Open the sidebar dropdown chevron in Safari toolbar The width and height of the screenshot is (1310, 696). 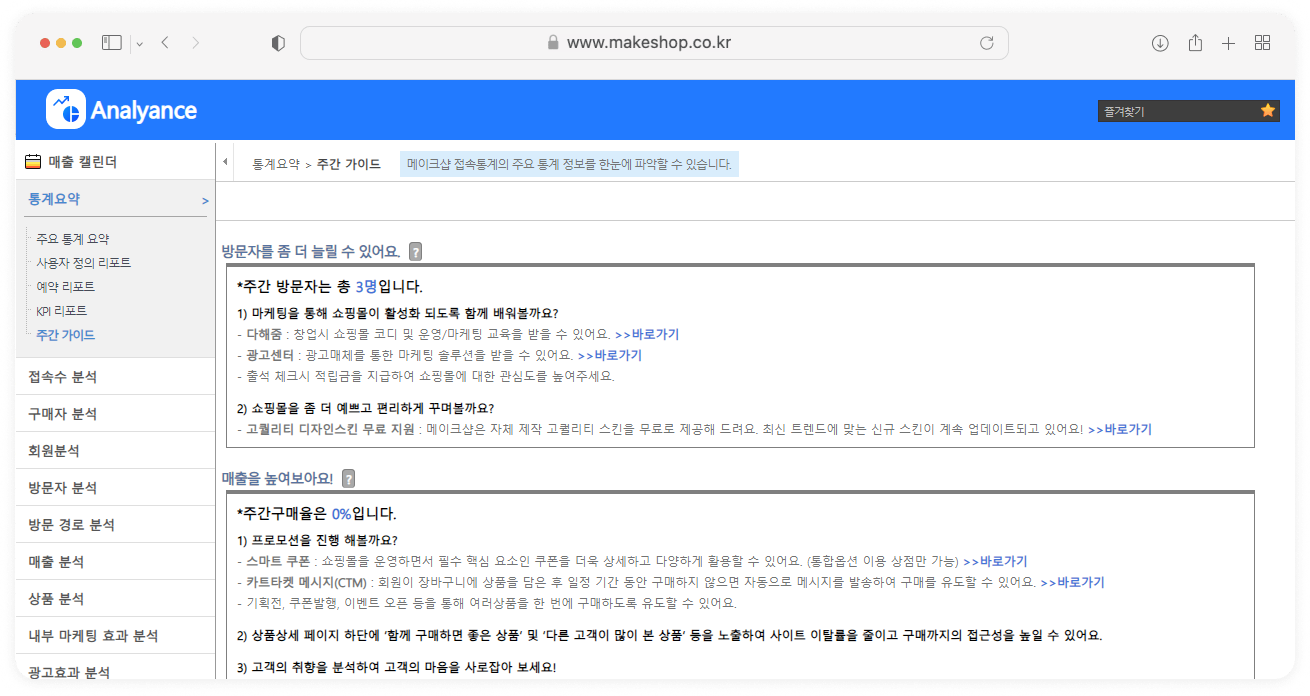[x=139, y=43]
